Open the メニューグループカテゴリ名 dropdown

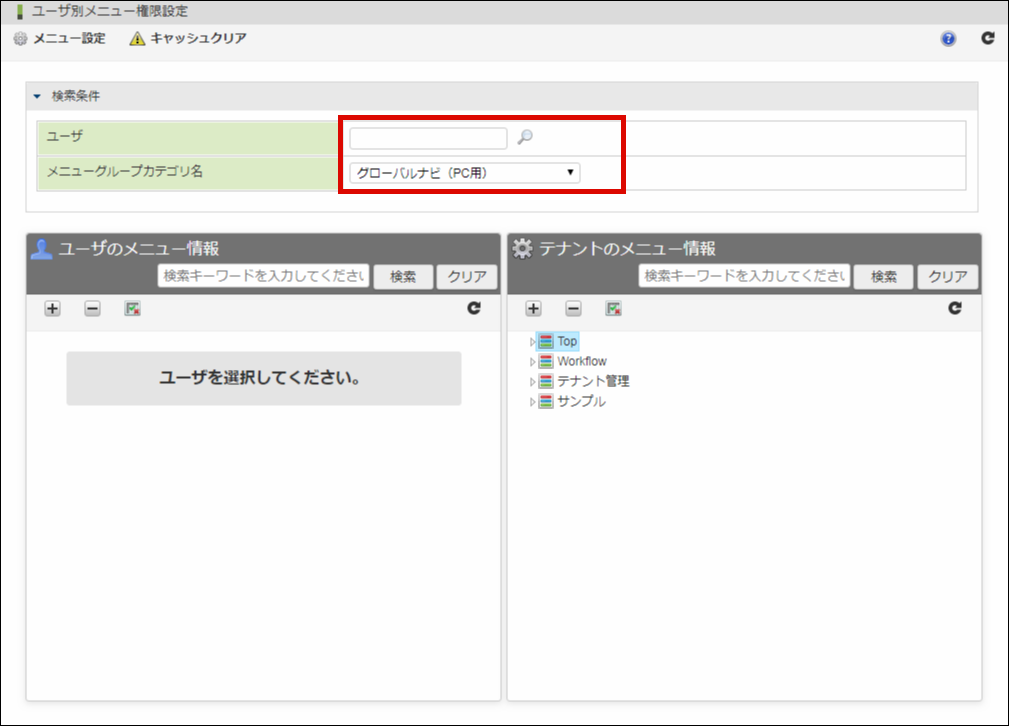click(x=465, y=171)
